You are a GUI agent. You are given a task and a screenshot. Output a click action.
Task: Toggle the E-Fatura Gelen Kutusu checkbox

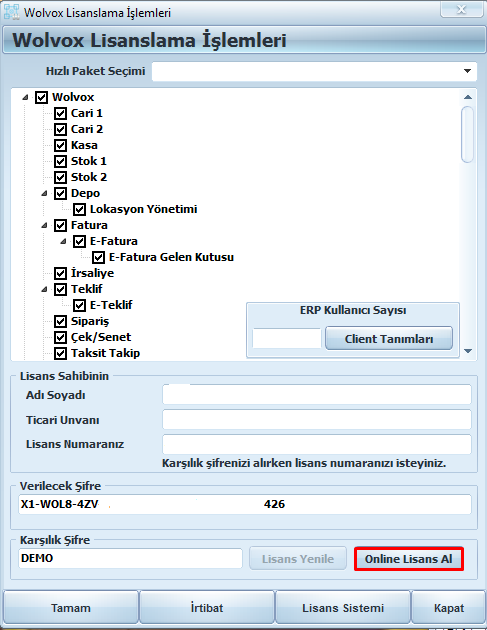pyautogui.click(x=98, y=257)
